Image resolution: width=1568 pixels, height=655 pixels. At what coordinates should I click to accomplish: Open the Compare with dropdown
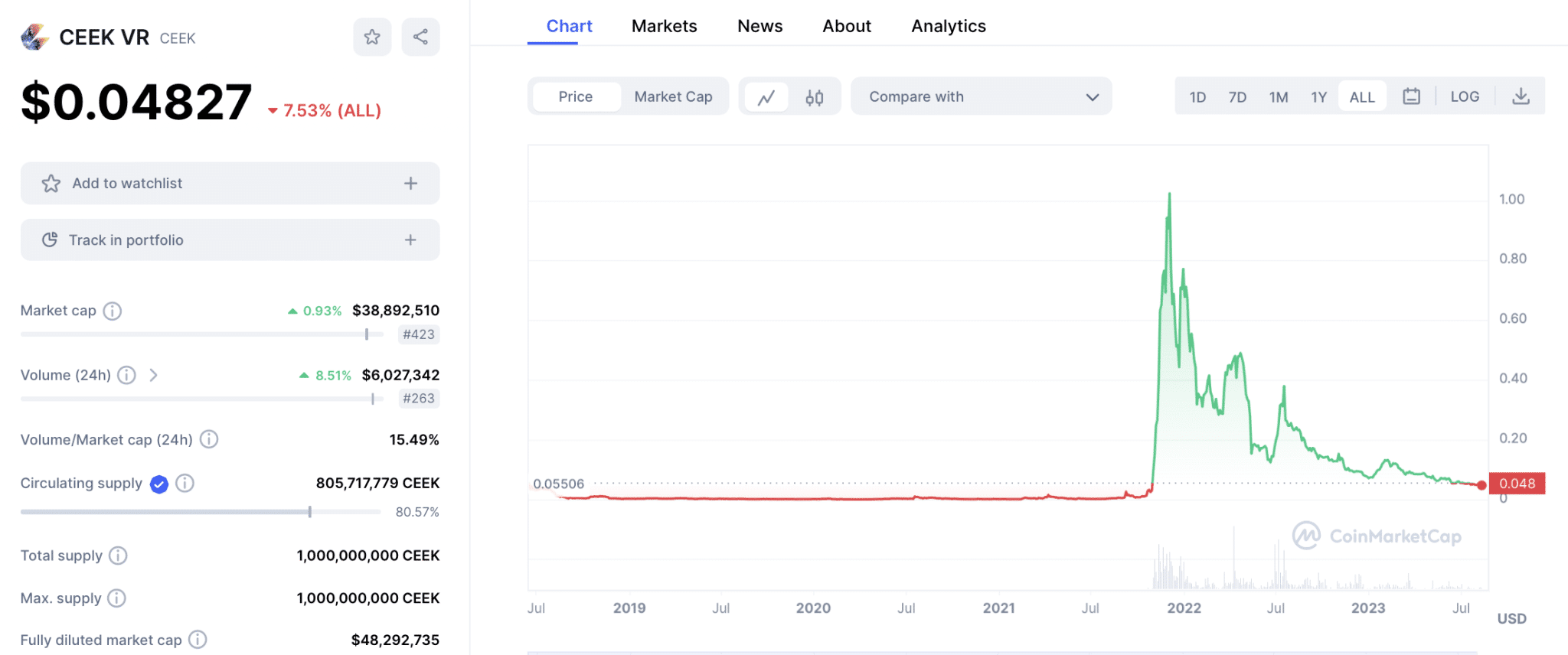click(982, 96)
